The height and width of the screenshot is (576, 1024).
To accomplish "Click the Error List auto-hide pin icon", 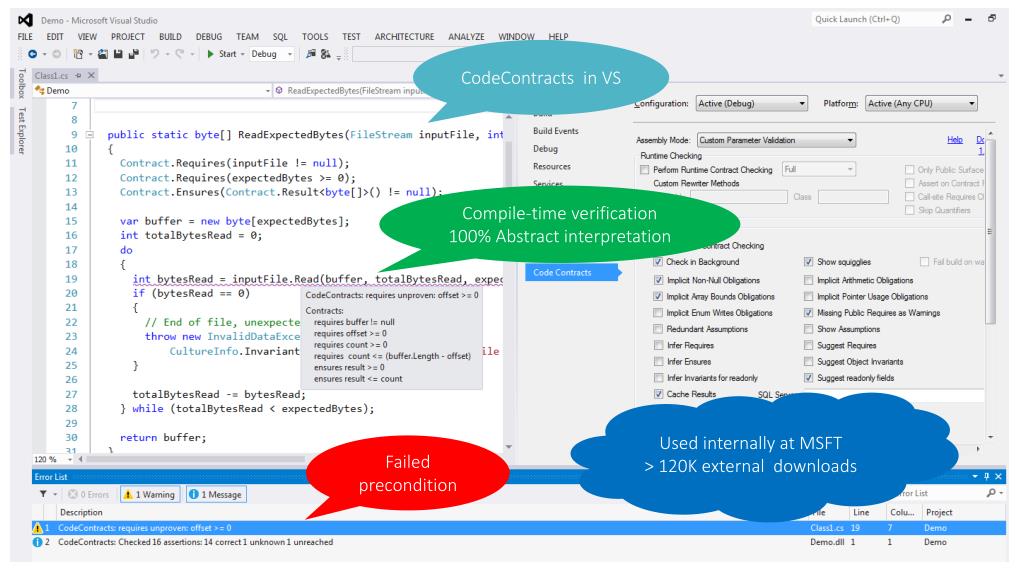I will [987, 477].
